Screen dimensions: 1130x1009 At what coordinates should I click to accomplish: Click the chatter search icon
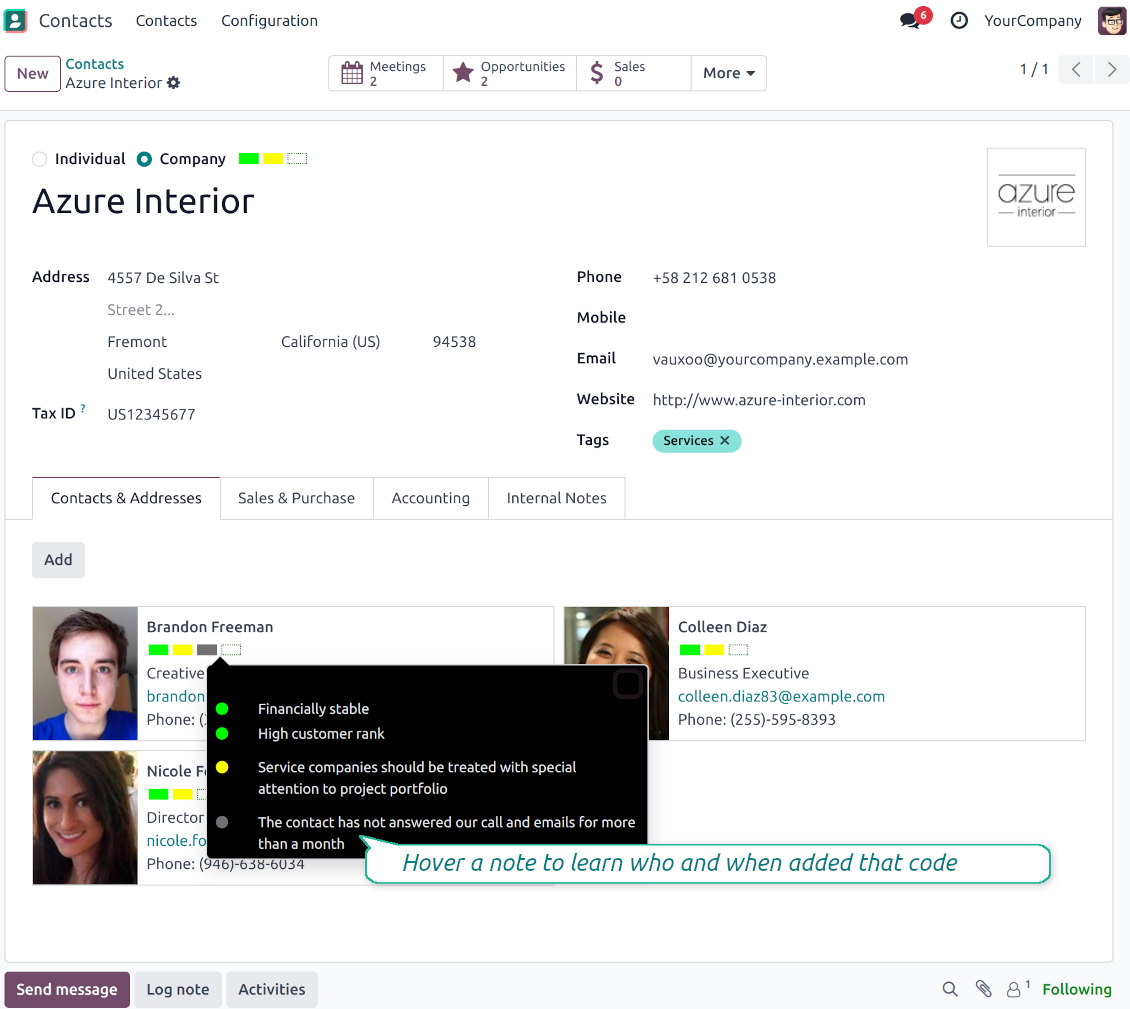[951, 989]
